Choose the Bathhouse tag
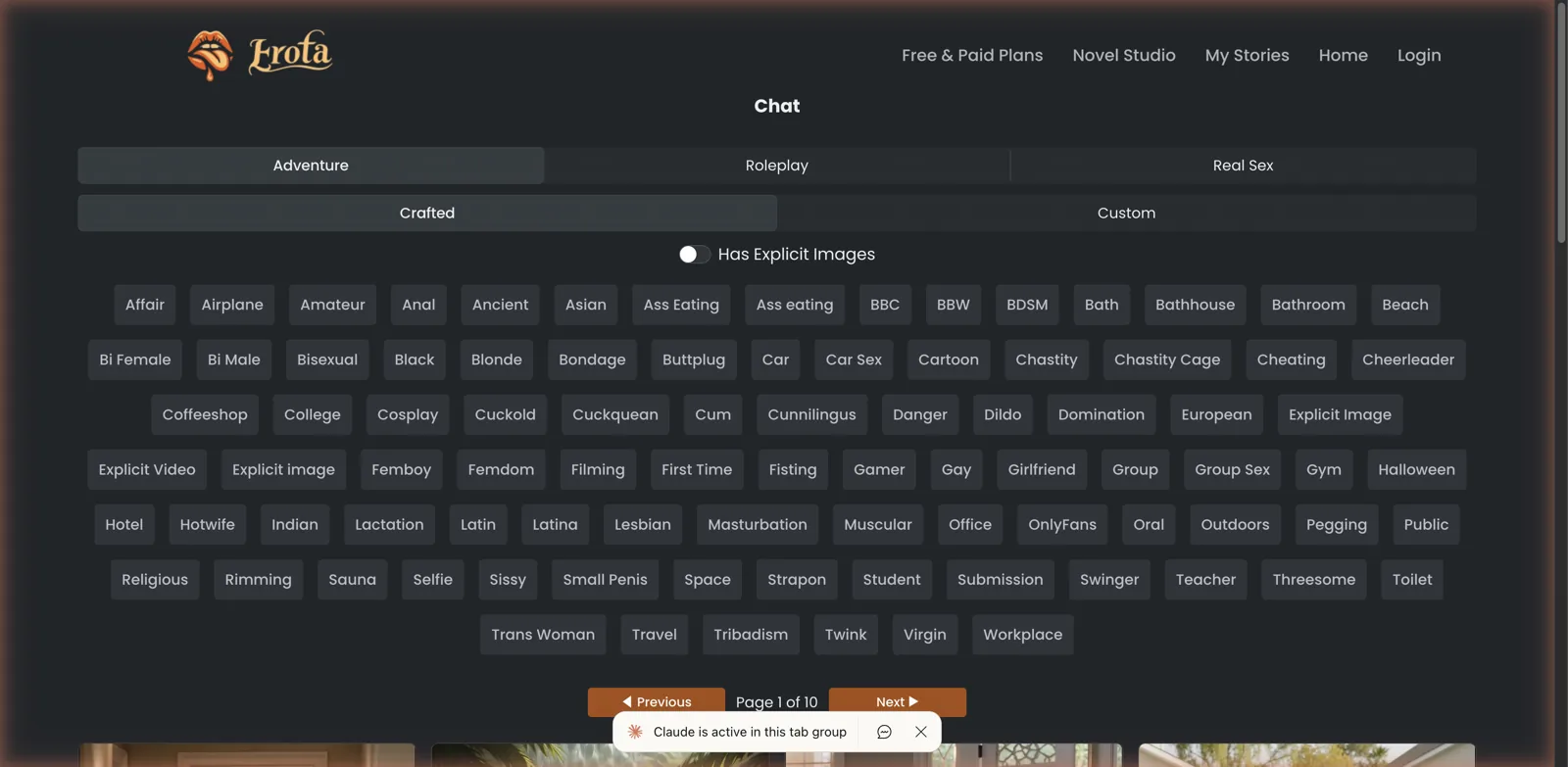This screenshot has width=1568, height=767. (1195, 305)
